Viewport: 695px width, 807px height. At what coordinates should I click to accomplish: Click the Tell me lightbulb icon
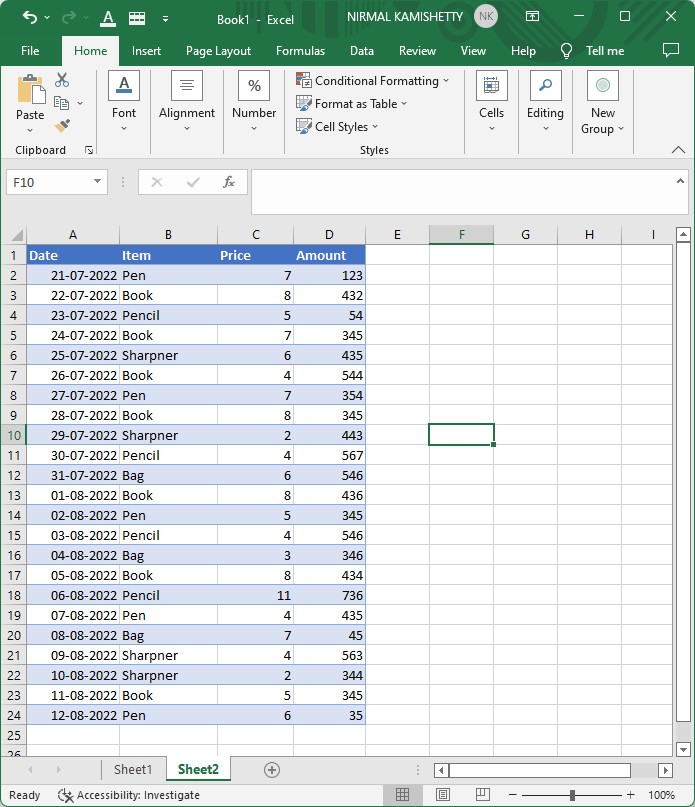click(566, 50)
